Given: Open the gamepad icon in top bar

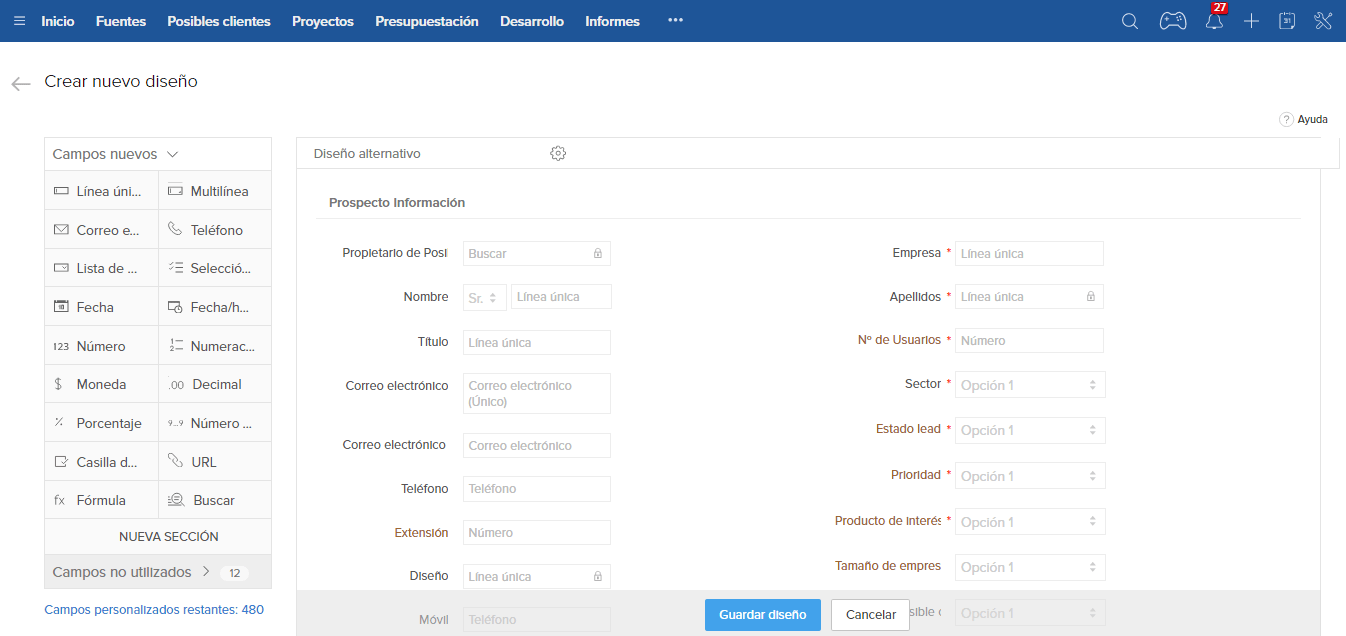Looking at the screenshot, I should [x=1172, y=21].
